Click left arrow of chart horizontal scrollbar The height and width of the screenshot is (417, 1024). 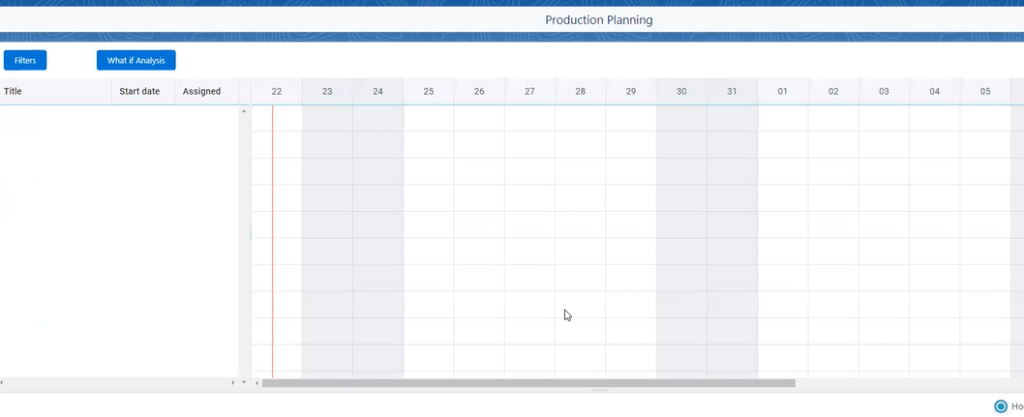257,383
